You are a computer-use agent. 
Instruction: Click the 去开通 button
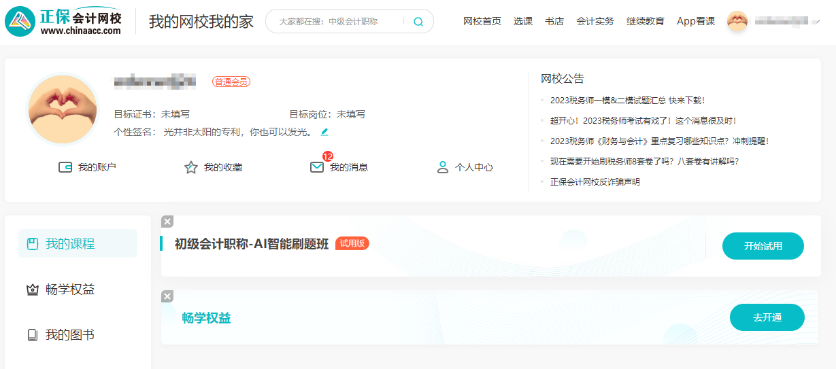click(767, 318)
